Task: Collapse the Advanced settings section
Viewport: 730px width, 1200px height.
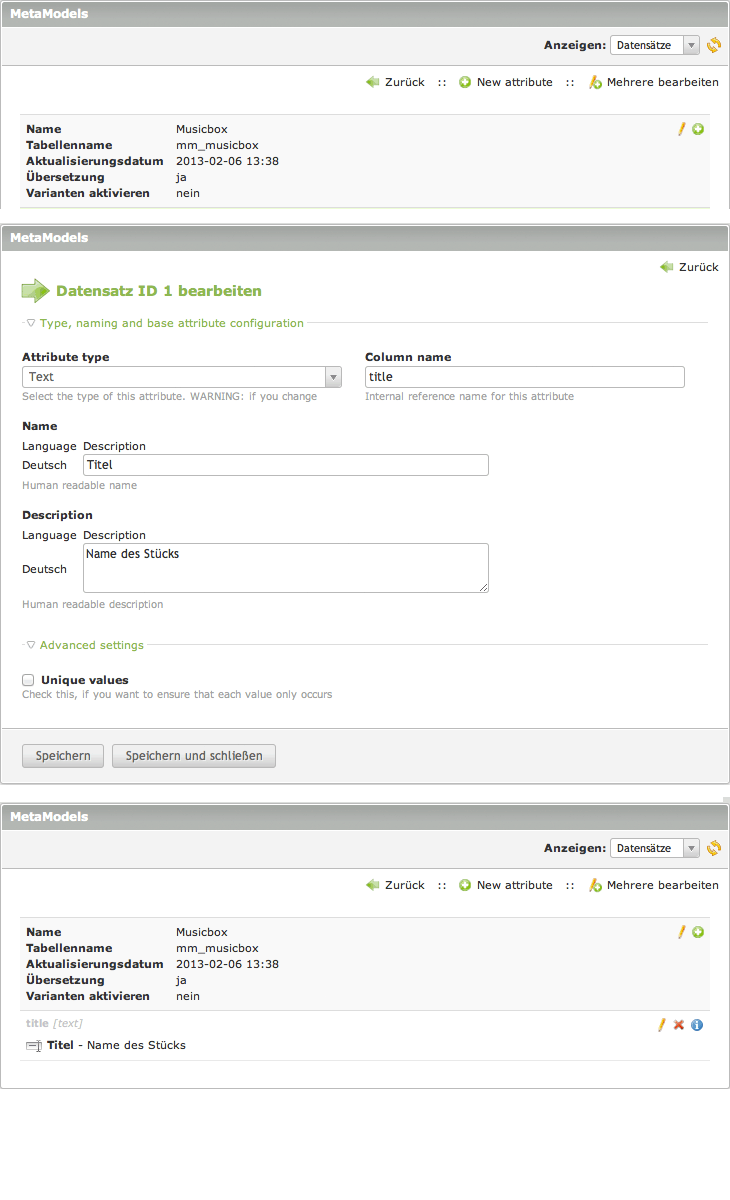Action: pos(91,645)
